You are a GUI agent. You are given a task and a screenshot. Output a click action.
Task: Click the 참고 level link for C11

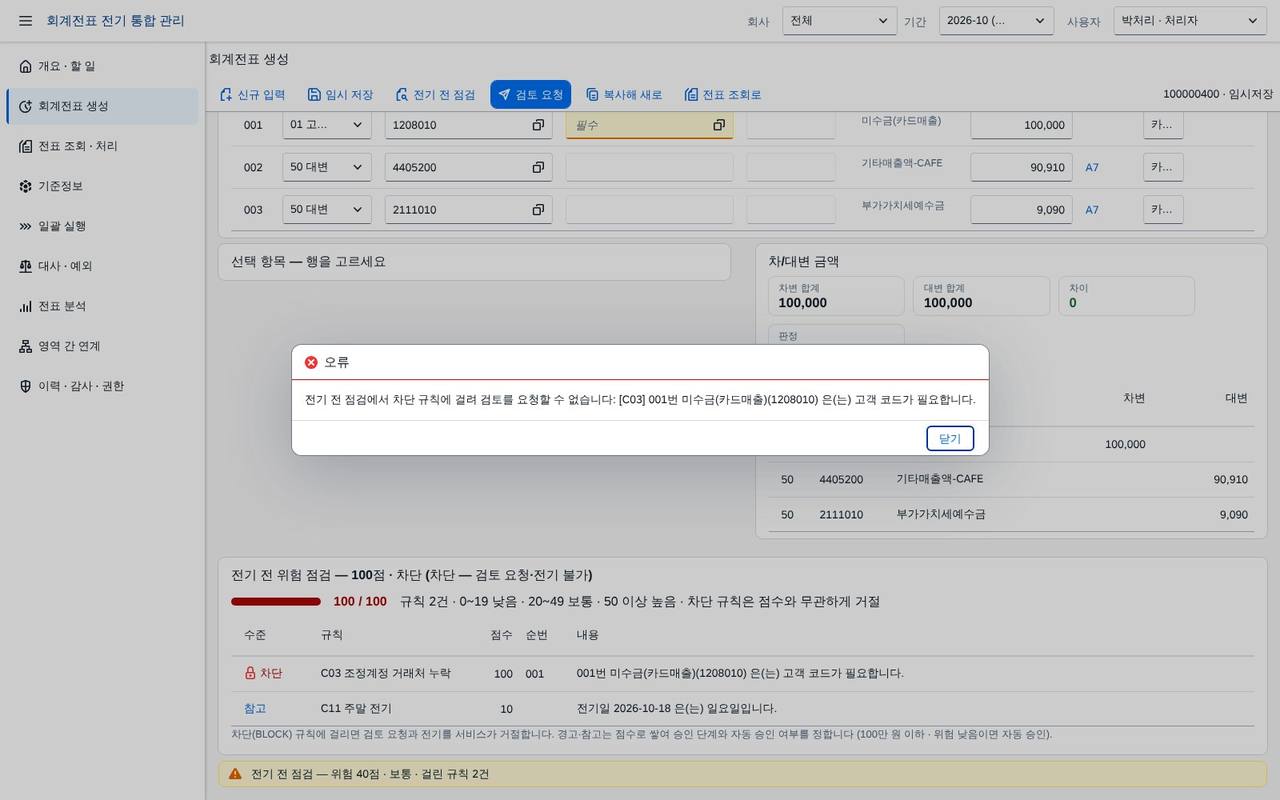[x=255, y=709]
